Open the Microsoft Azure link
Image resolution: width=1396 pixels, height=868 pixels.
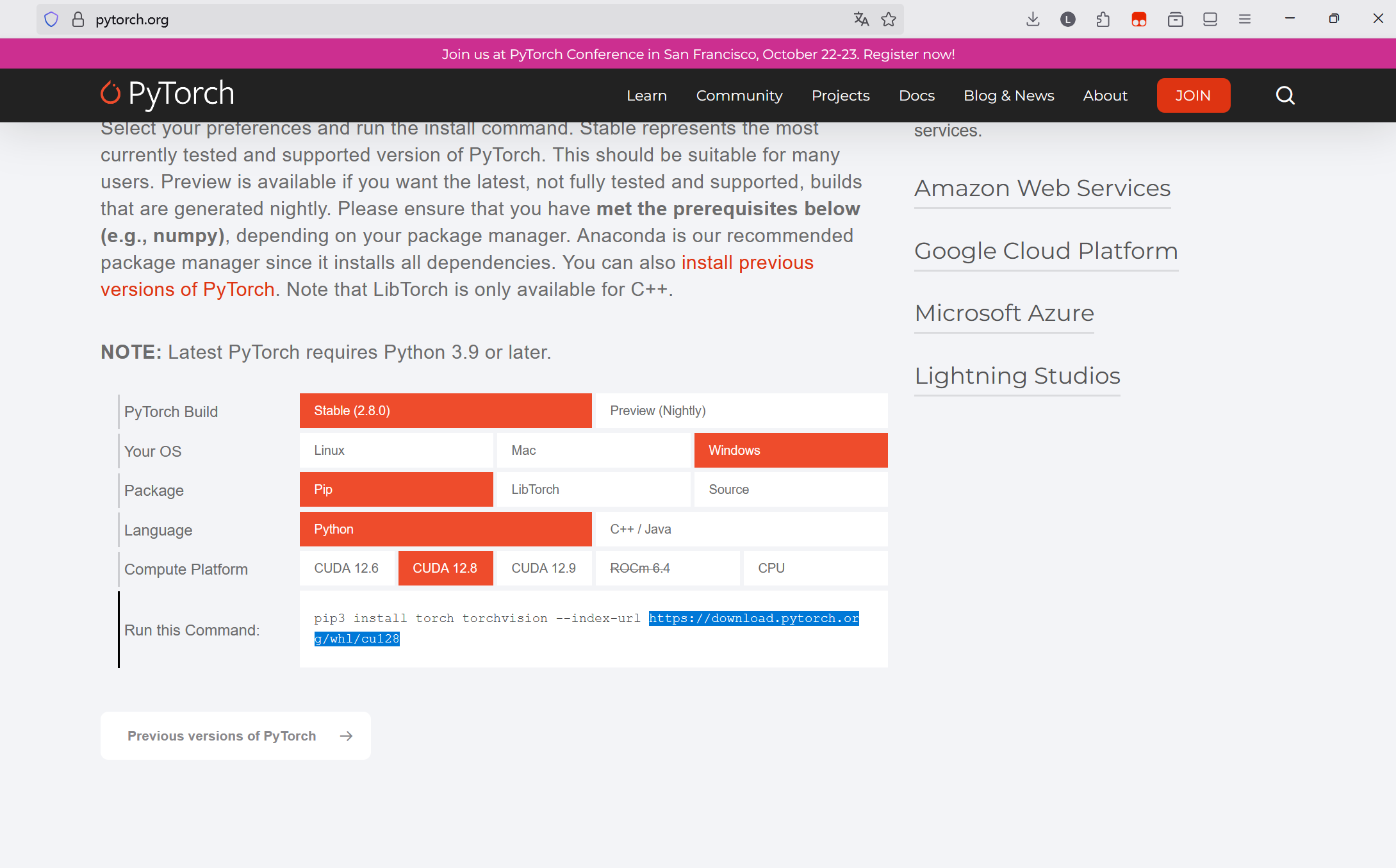(x=1004, y=313)
